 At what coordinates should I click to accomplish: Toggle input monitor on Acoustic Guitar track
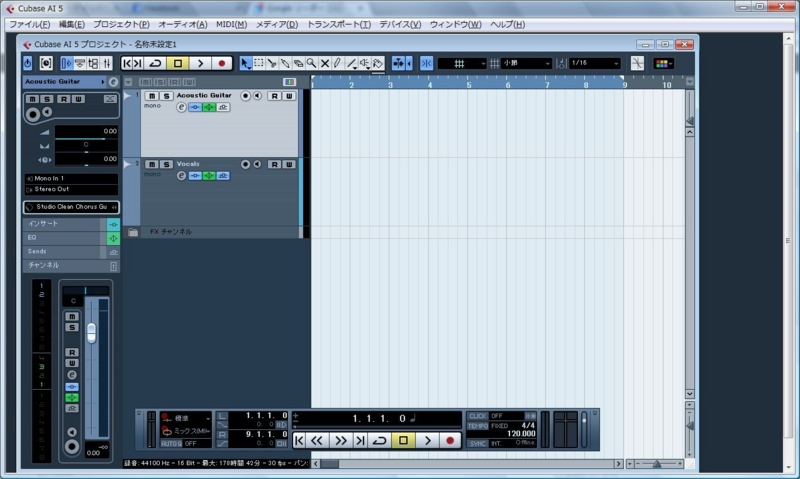pos(258,96)
